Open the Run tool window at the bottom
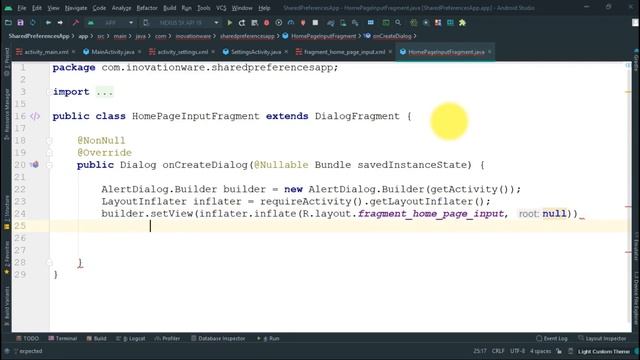Viewport: 640px width, 360px height. (268, 338)
